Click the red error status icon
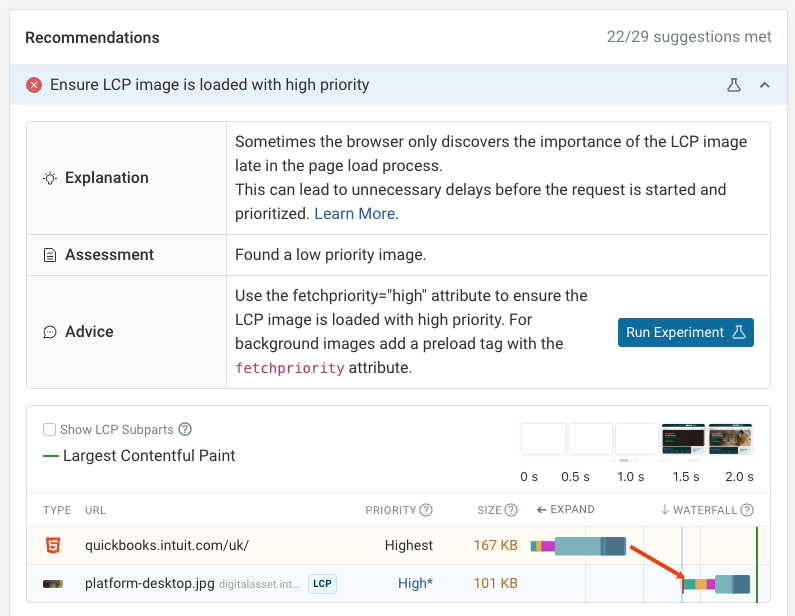 point(34,85)
